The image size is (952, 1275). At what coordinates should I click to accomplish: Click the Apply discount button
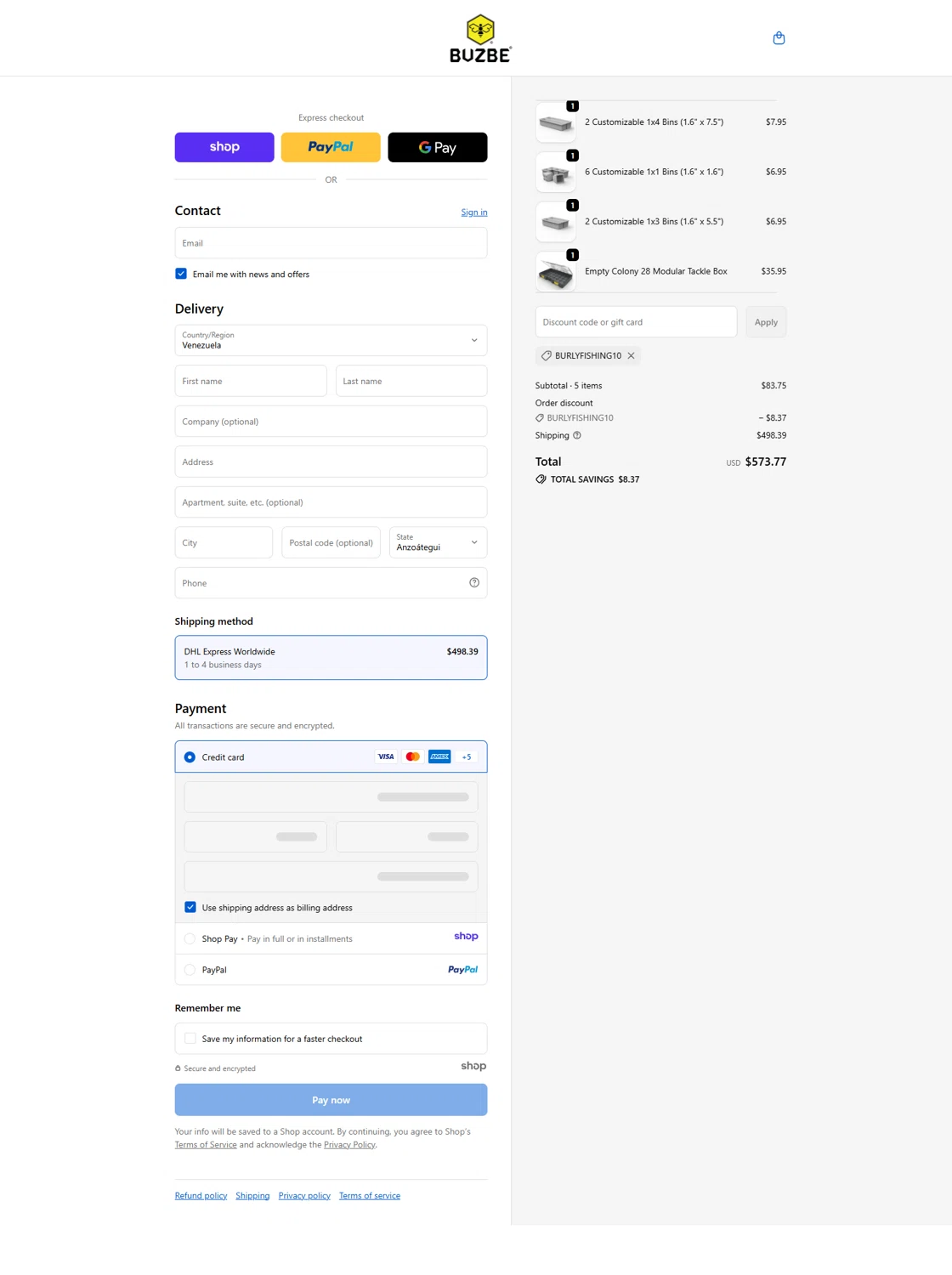pos(766,322)
